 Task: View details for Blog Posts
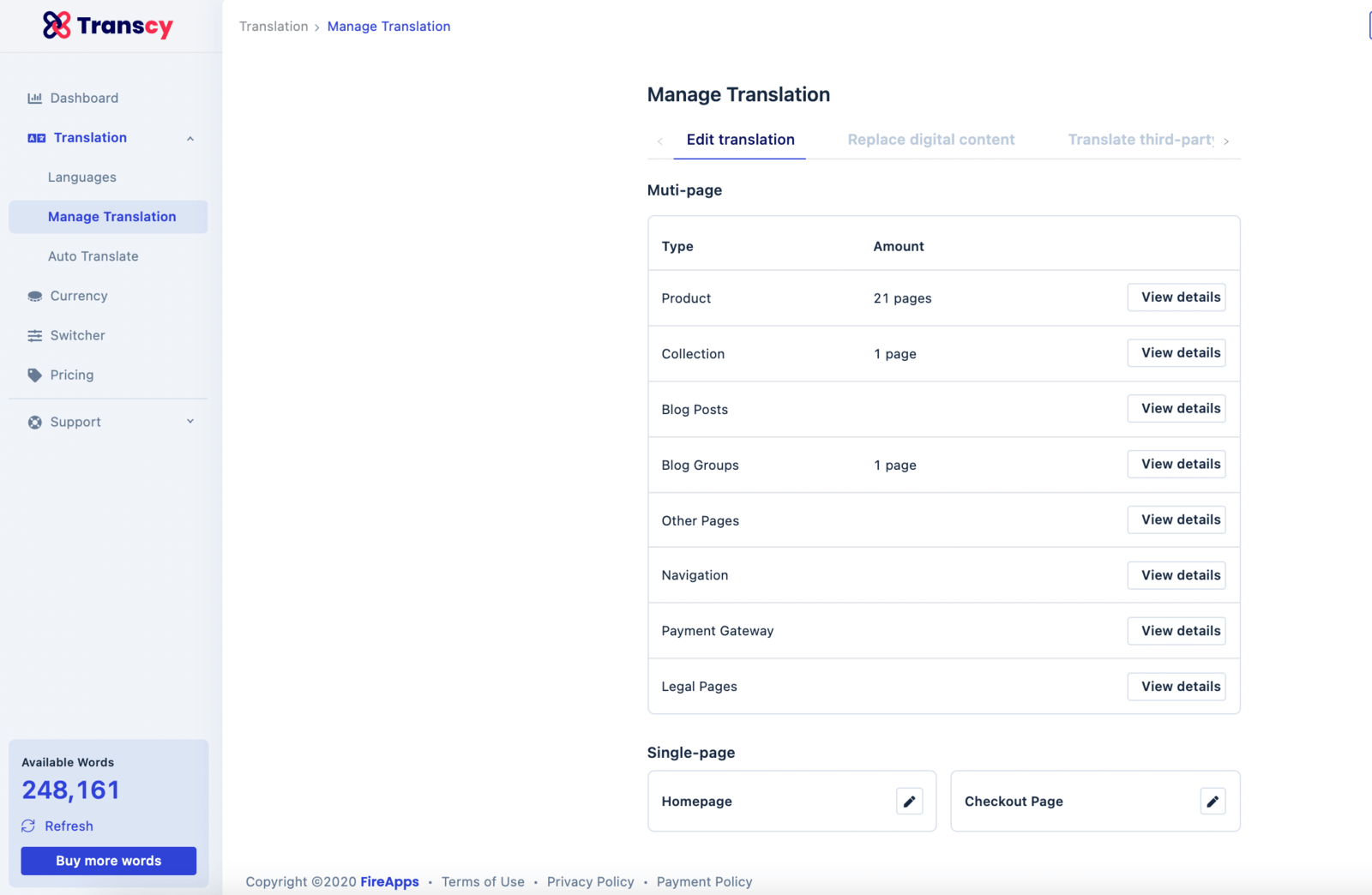[1176, 409]
